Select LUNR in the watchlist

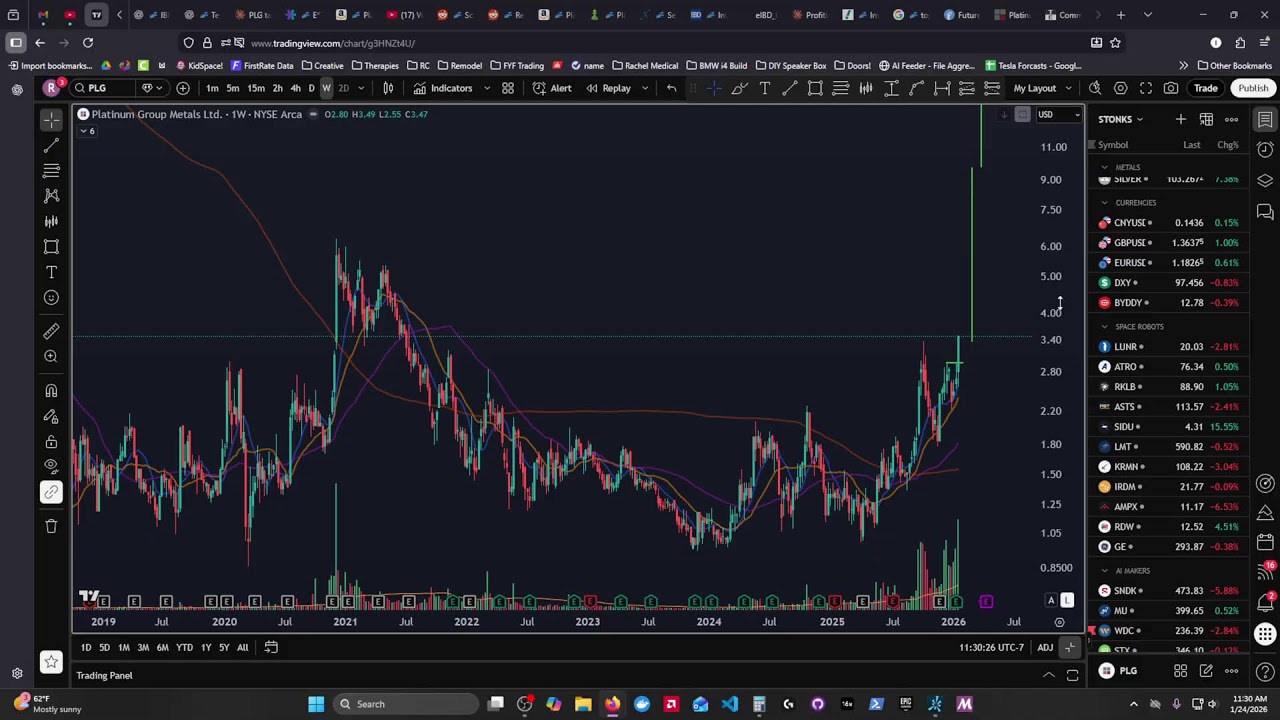pos(1168,347)
